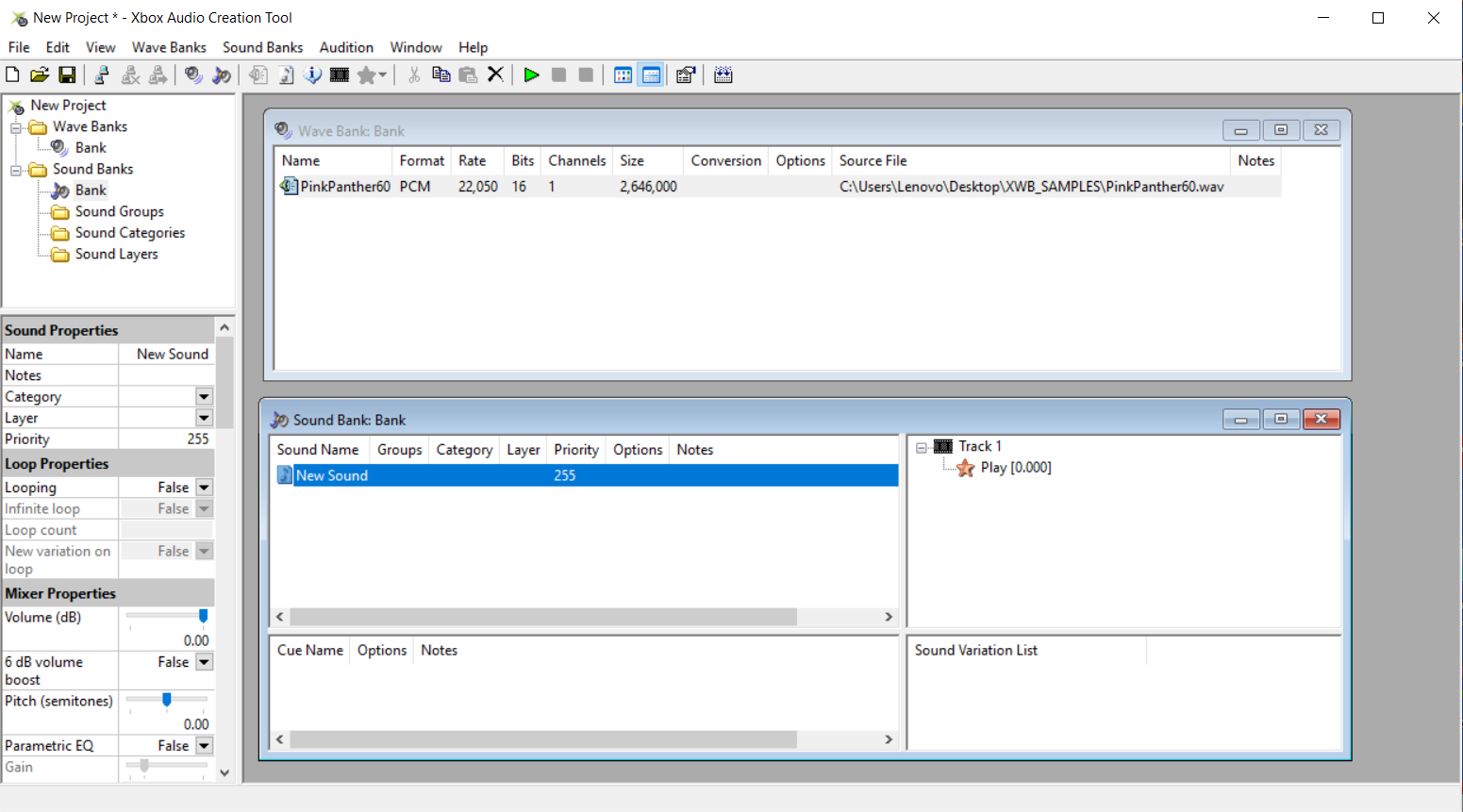
Task: Toggle the 6 dB volume boost dropdown
Action: click(204, 662)
